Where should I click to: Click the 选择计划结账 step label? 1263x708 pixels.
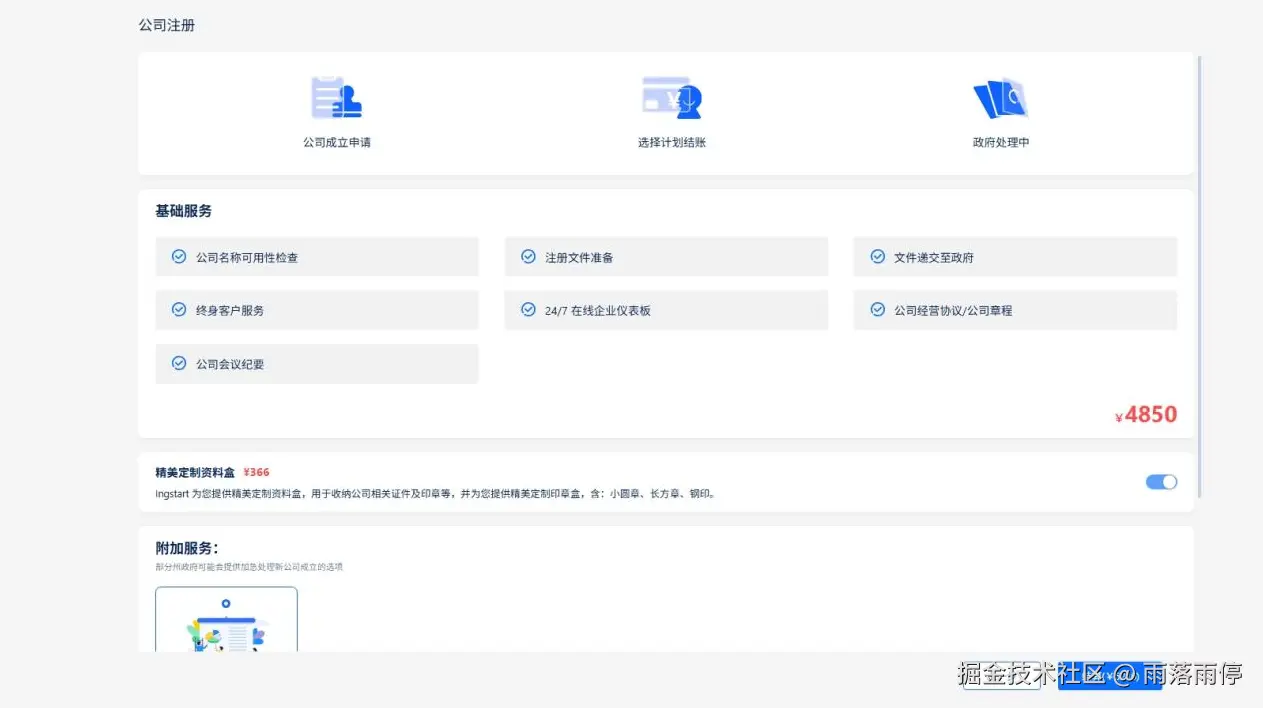[672, 142]
